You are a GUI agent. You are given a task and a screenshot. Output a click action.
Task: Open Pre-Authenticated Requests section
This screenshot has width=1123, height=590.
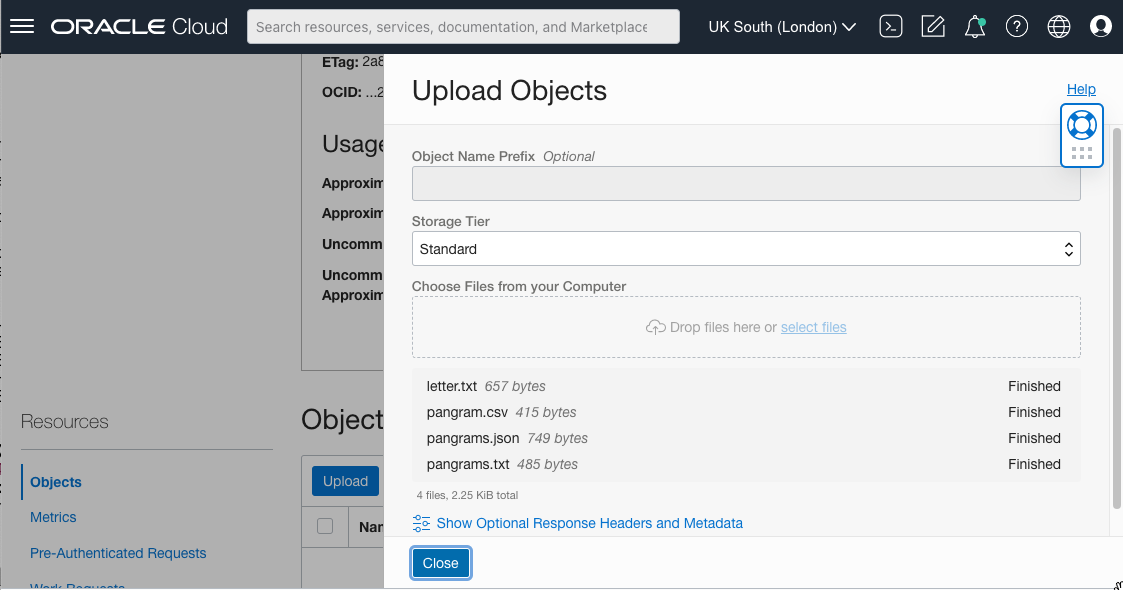(x=118, y=552)
